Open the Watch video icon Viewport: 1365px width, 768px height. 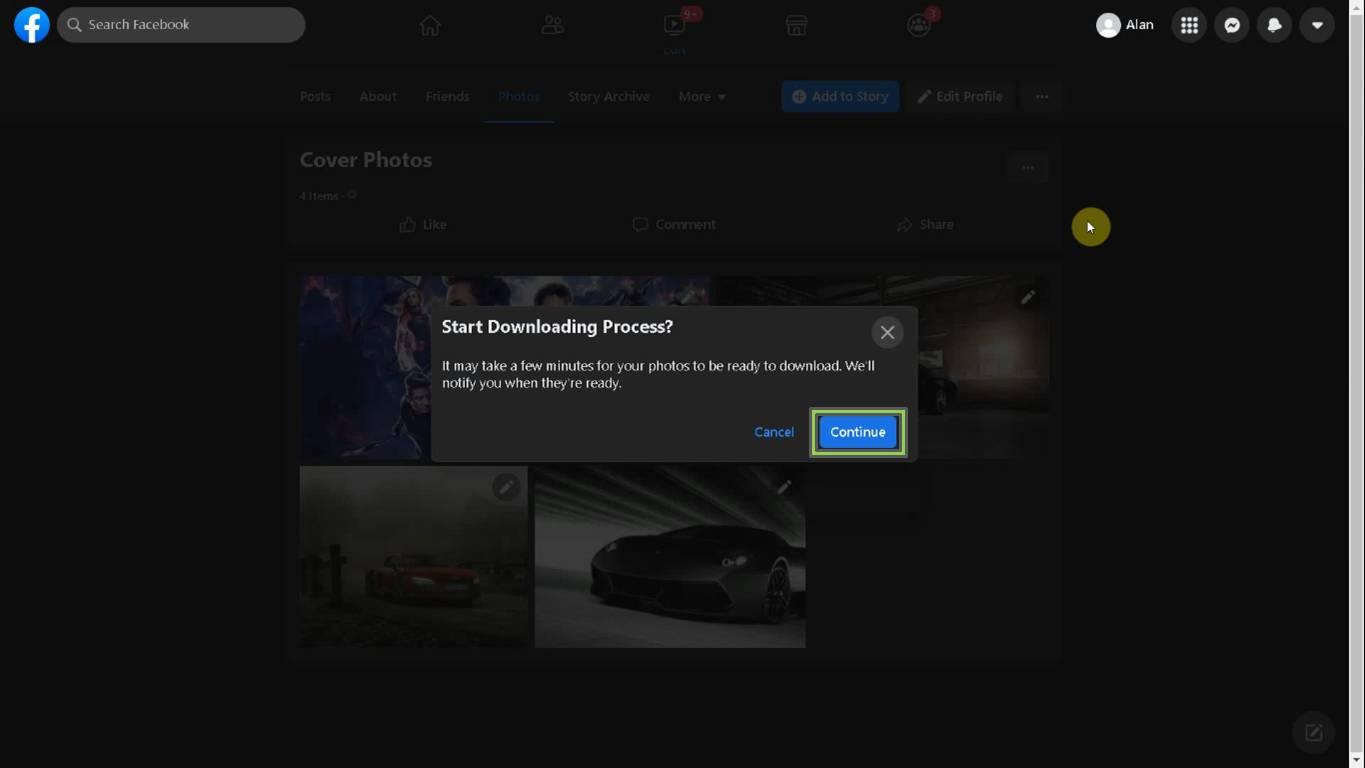tap(674, 25)
